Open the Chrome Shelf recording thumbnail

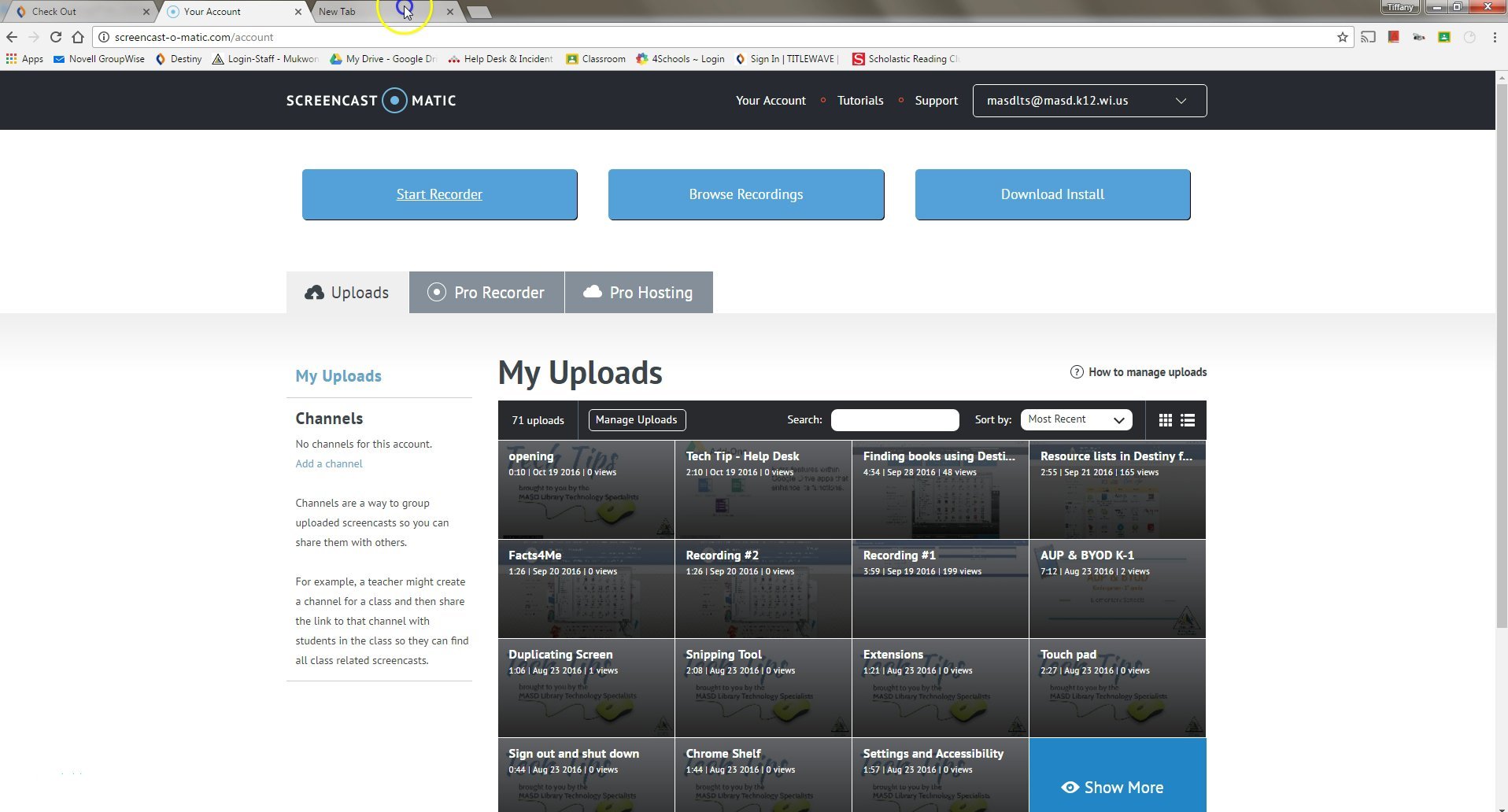point(763,775)
